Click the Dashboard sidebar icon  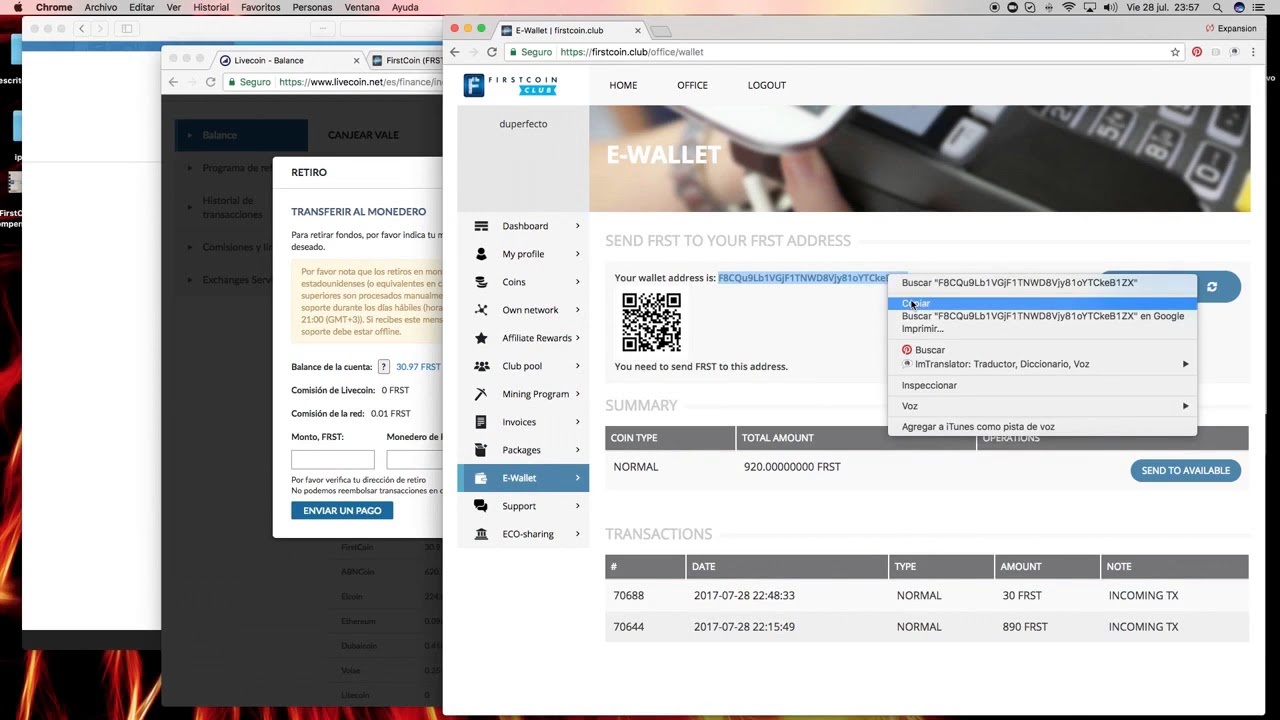(481, 226)
